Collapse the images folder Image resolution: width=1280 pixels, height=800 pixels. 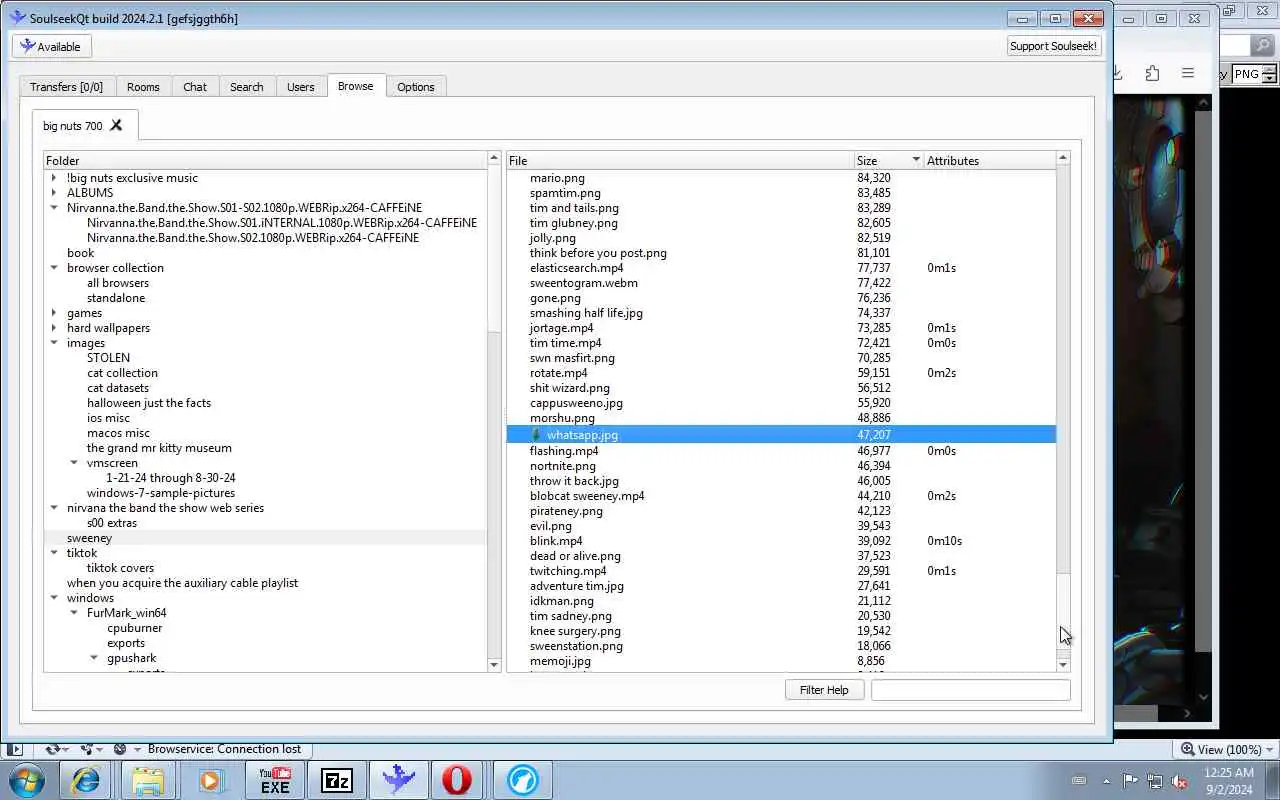(54, 343)
